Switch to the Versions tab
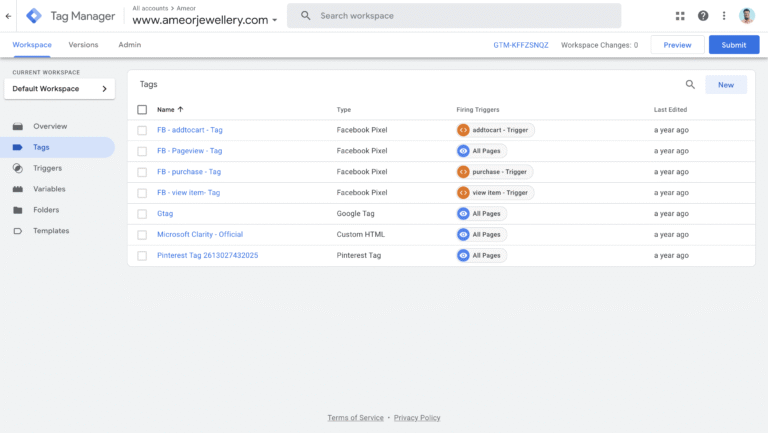 click(x=83, y=45)
